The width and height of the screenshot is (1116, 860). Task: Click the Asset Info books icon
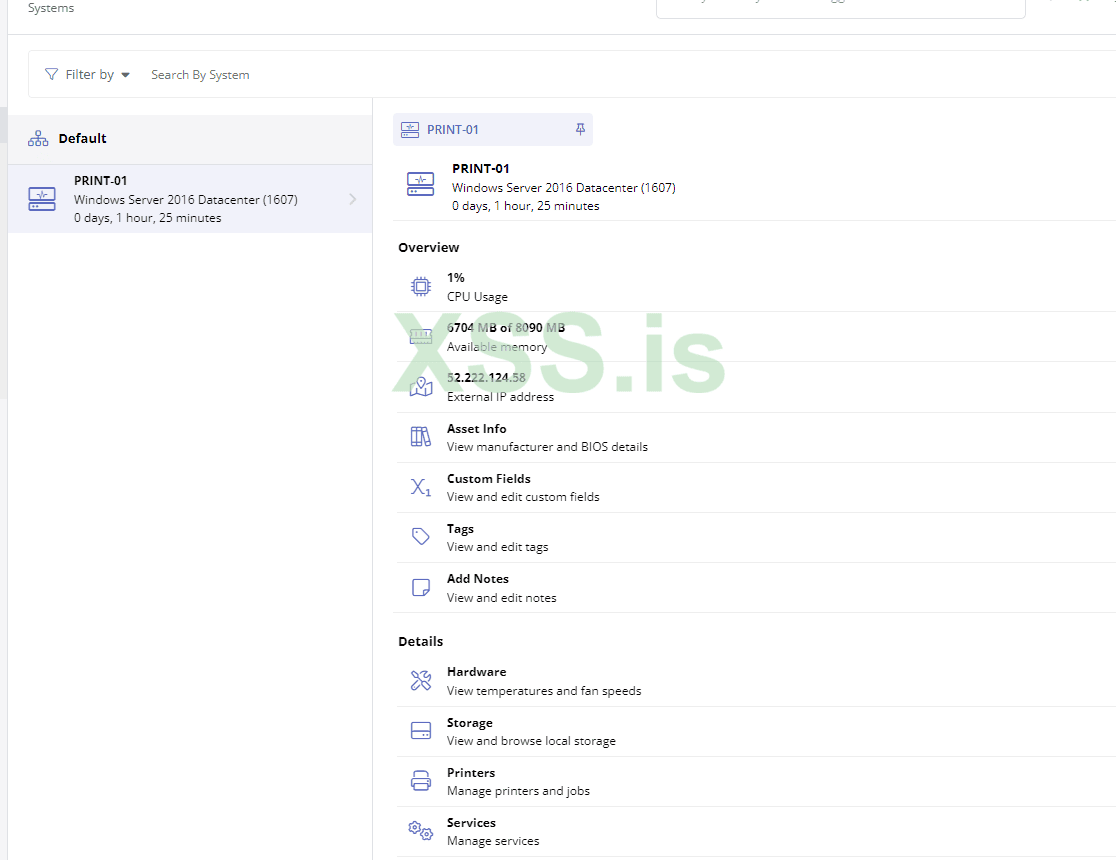pyautogui.click(x=421, y=436)
